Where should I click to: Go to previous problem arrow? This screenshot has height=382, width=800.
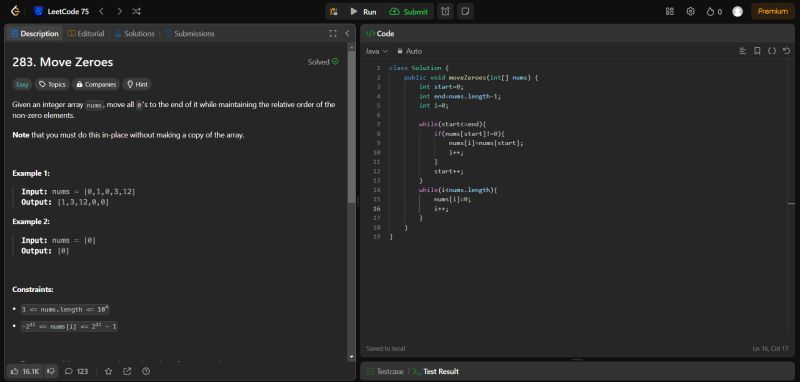(x=102, y=11)
